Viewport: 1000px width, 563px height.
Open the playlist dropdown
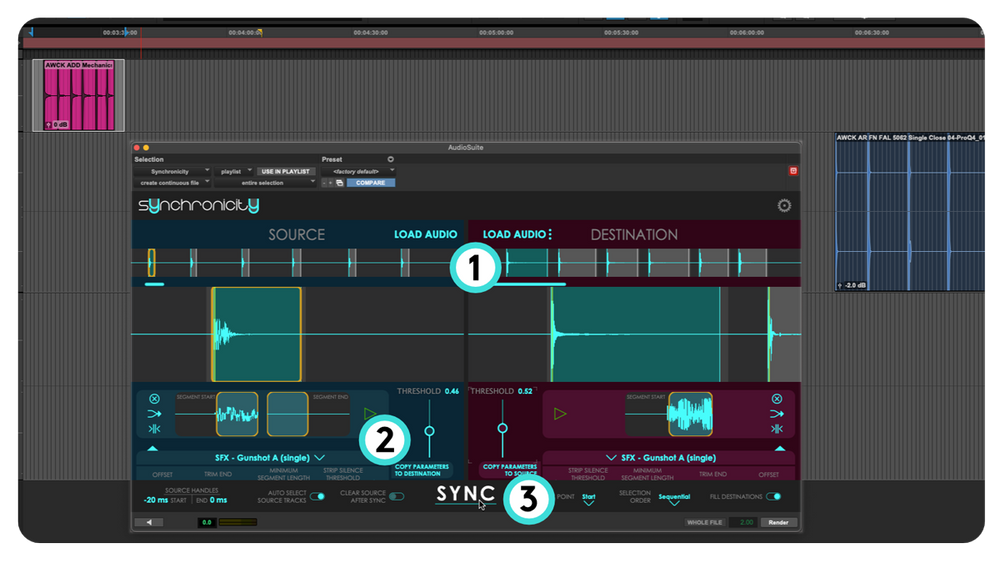234,172
